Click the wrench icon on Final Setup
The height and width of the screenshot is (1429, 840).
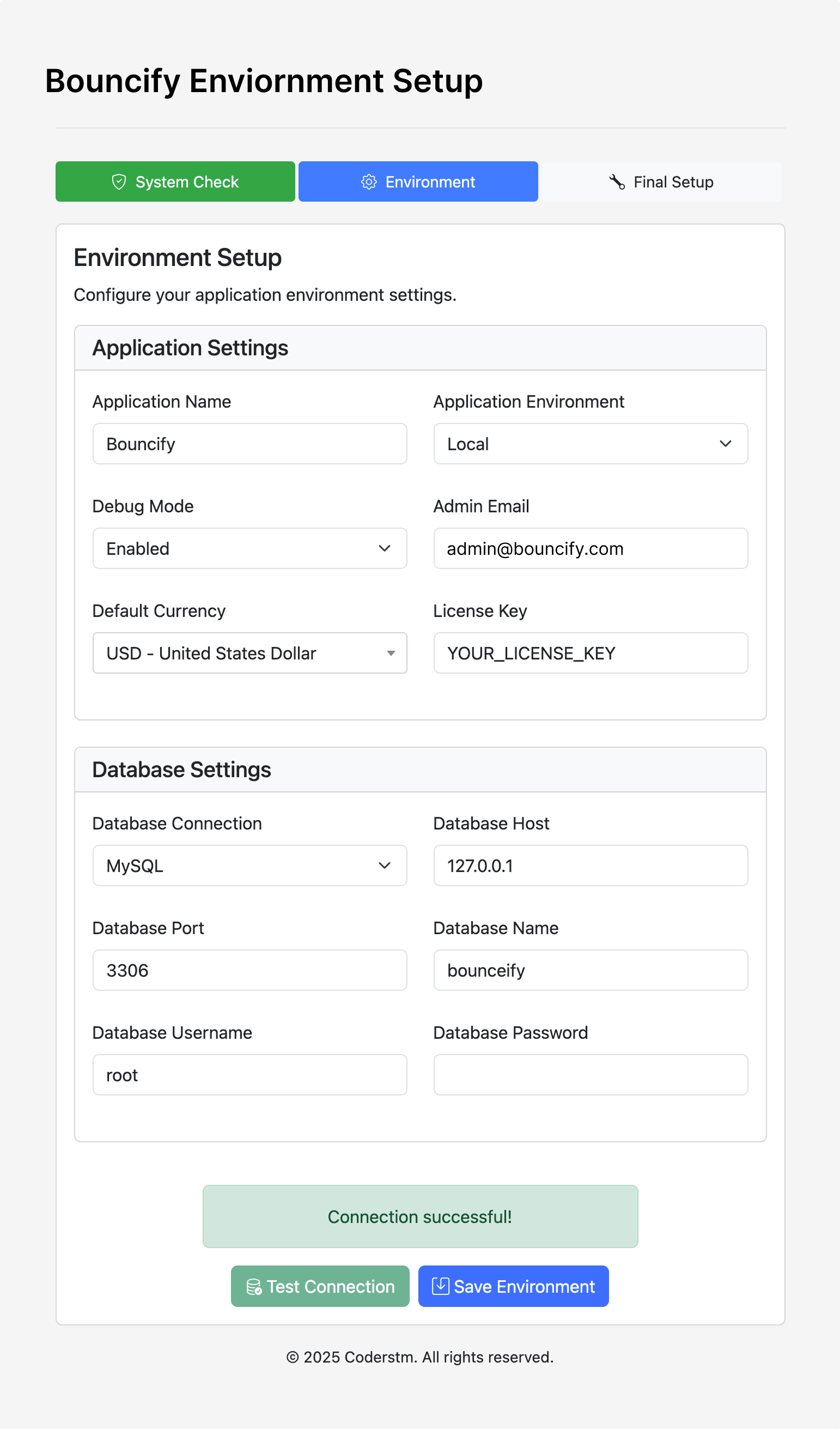coord(617,181)
